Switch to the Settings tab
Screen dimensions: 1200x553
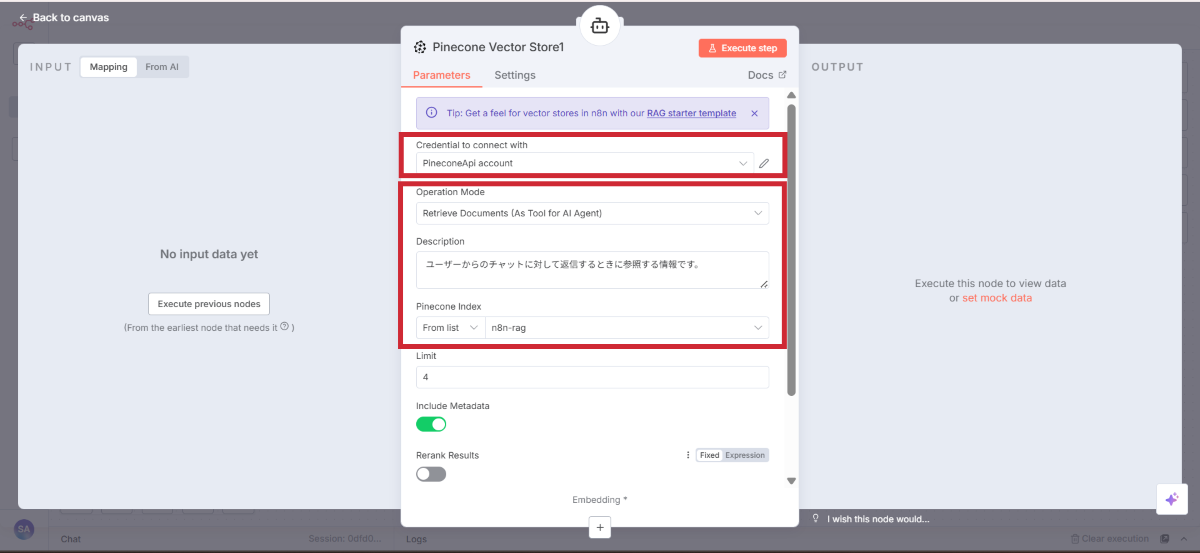[515, 75]
